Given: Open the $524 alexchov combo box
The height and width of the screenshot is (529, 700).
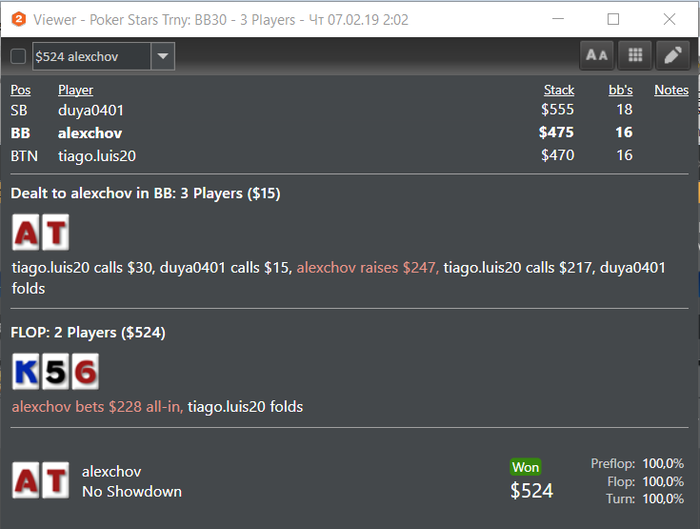Looking at the screenshot, I should (92, 57).
